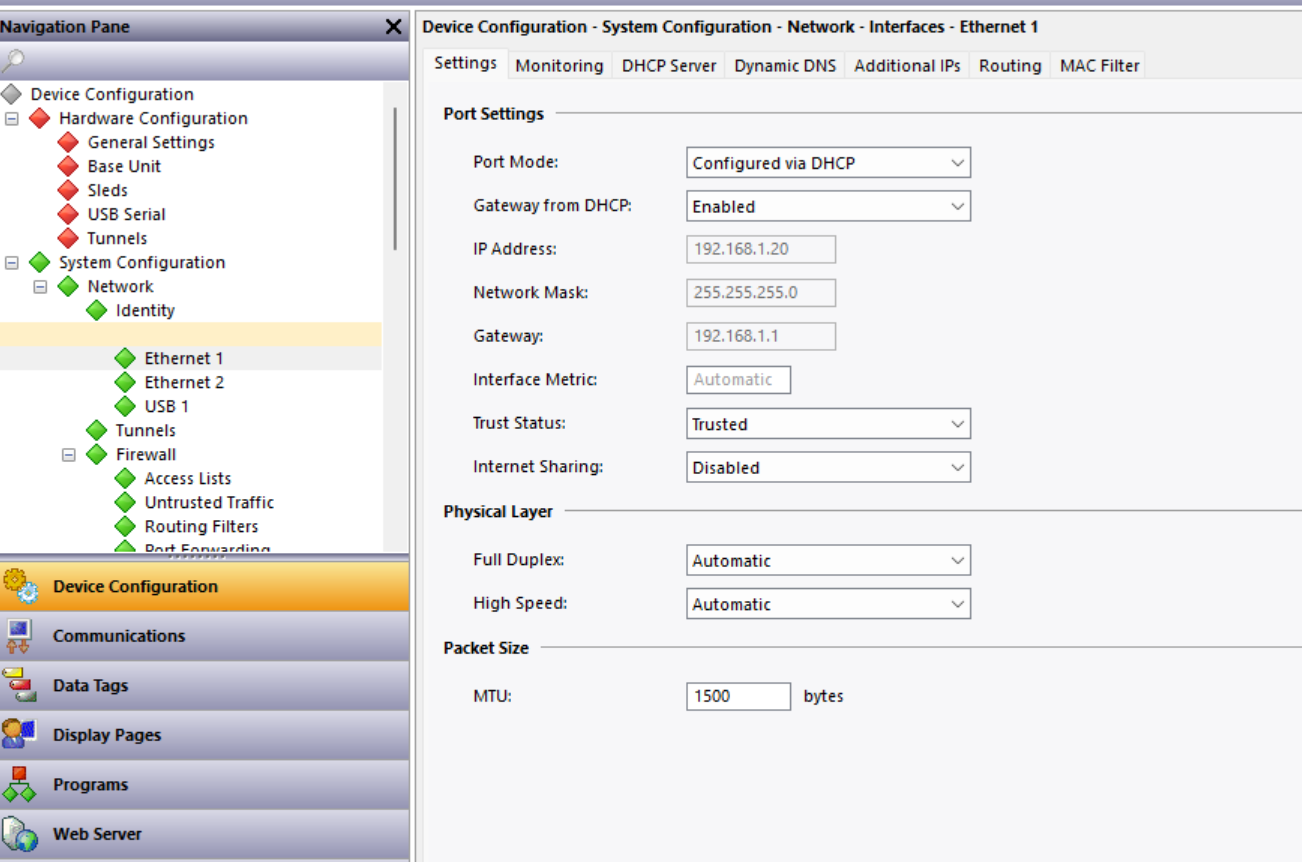
Task: Open the Trust Status dropdown
Action: pyautogui.click(x=828, y=424)
